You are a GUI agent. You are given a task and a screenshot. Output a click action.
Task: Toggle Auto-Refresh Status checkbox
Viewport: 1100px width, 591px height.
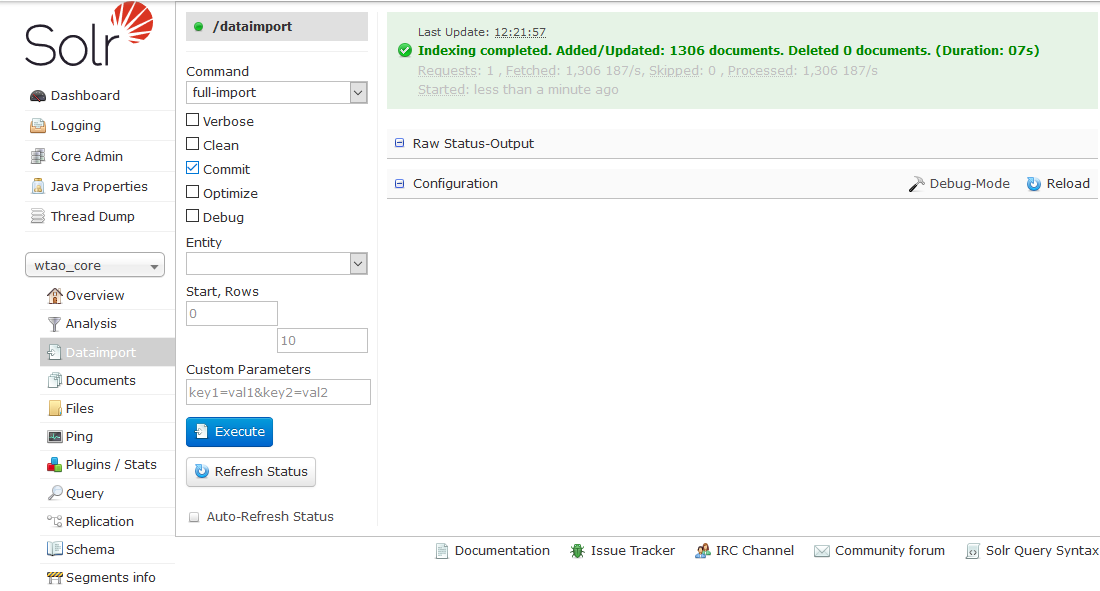point(194,517)
